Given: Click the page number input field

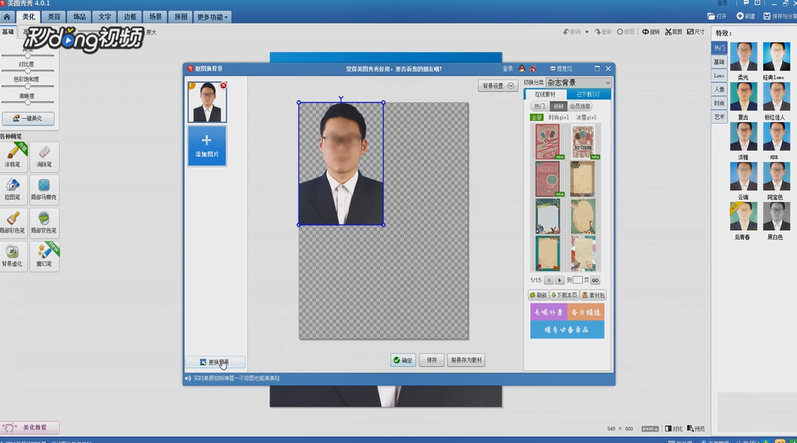Looking at the screenshot, I should (578, 280).
